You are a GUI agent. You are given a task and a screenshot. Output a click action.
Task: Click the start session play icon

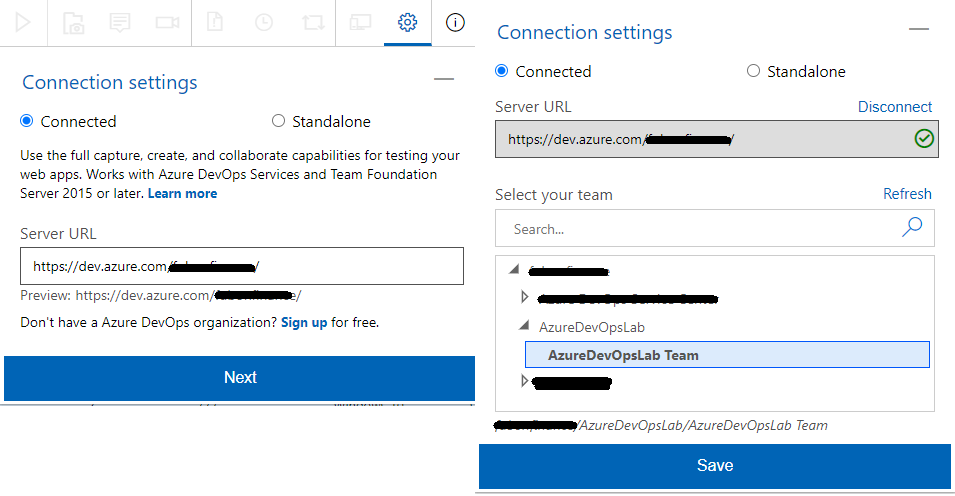[x=23, y=22]
